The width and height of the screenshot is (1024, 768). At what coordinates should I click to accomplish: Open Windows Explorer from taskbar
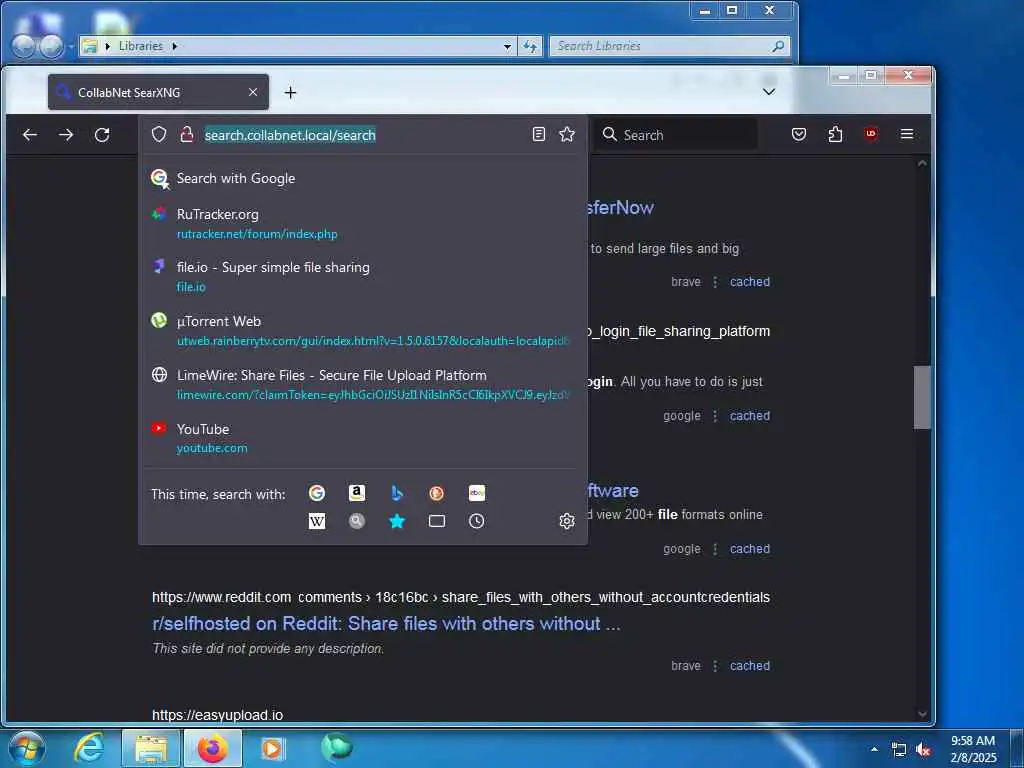(x=151, y=749)
